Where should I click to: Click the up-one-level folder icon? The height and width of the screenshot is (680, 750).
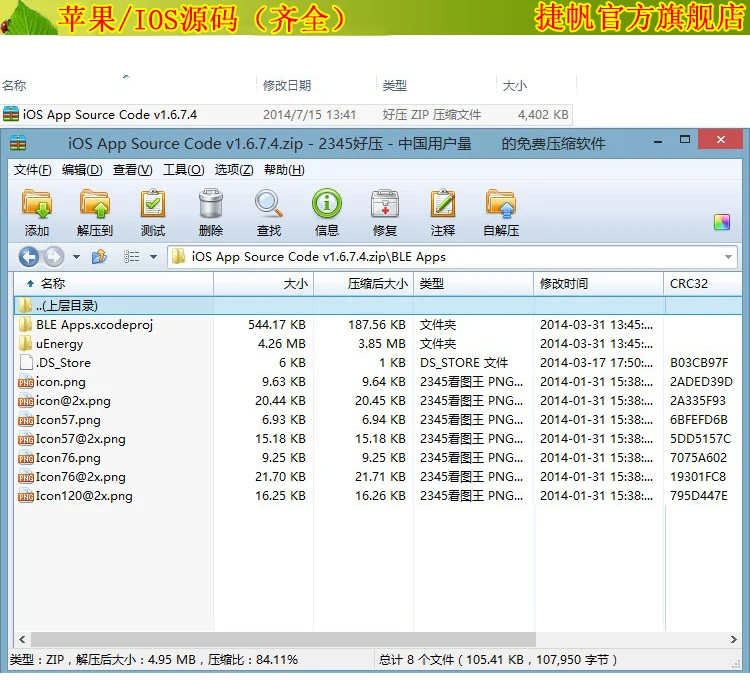(99, 257)
